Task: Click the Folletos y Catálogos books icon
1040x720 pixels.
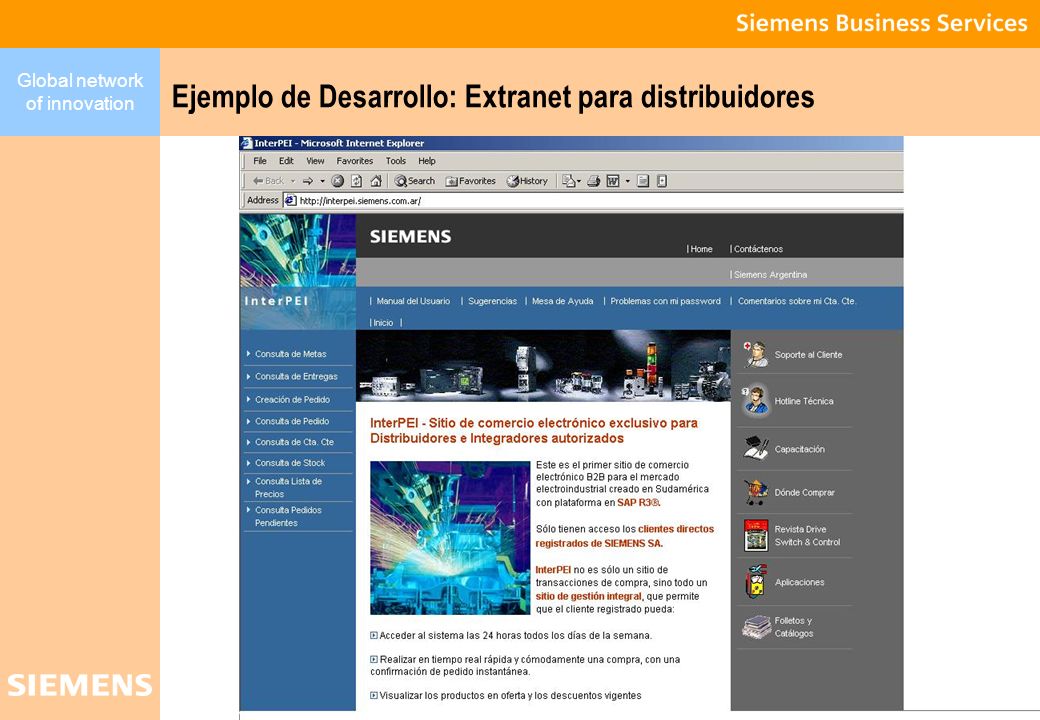Action: pos(756,627)
